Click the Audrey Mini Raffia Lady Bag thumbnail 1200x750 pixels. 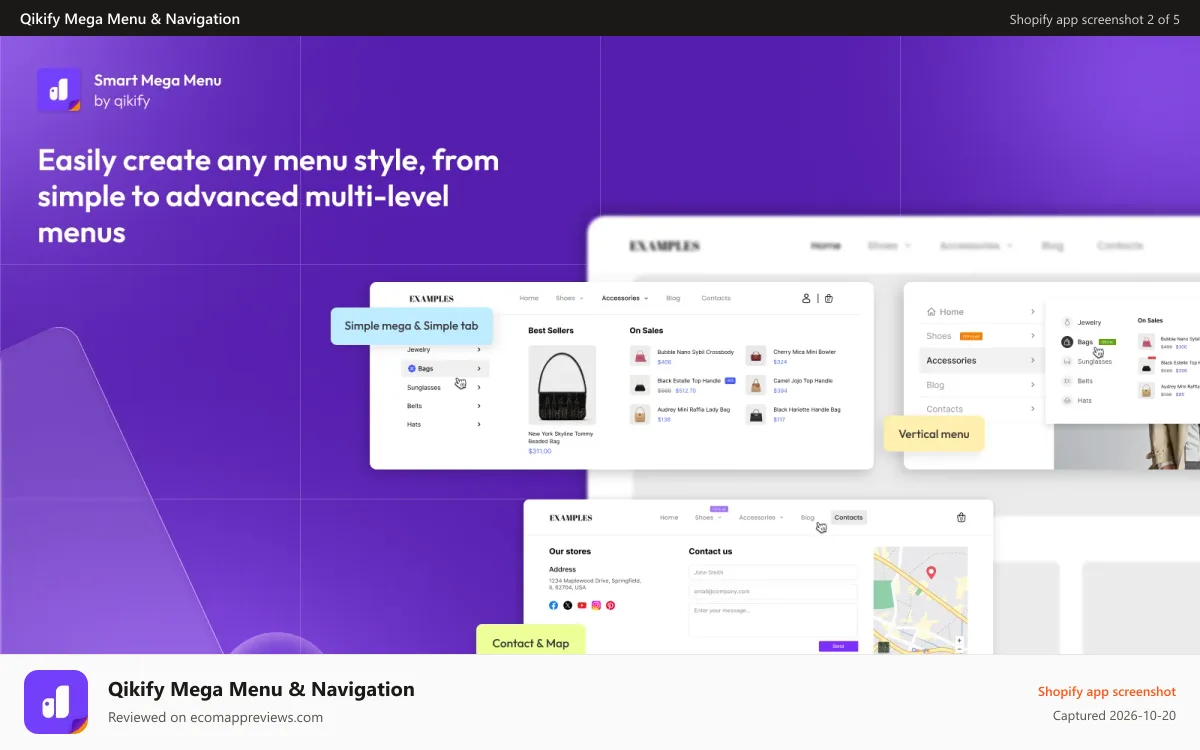640,414
